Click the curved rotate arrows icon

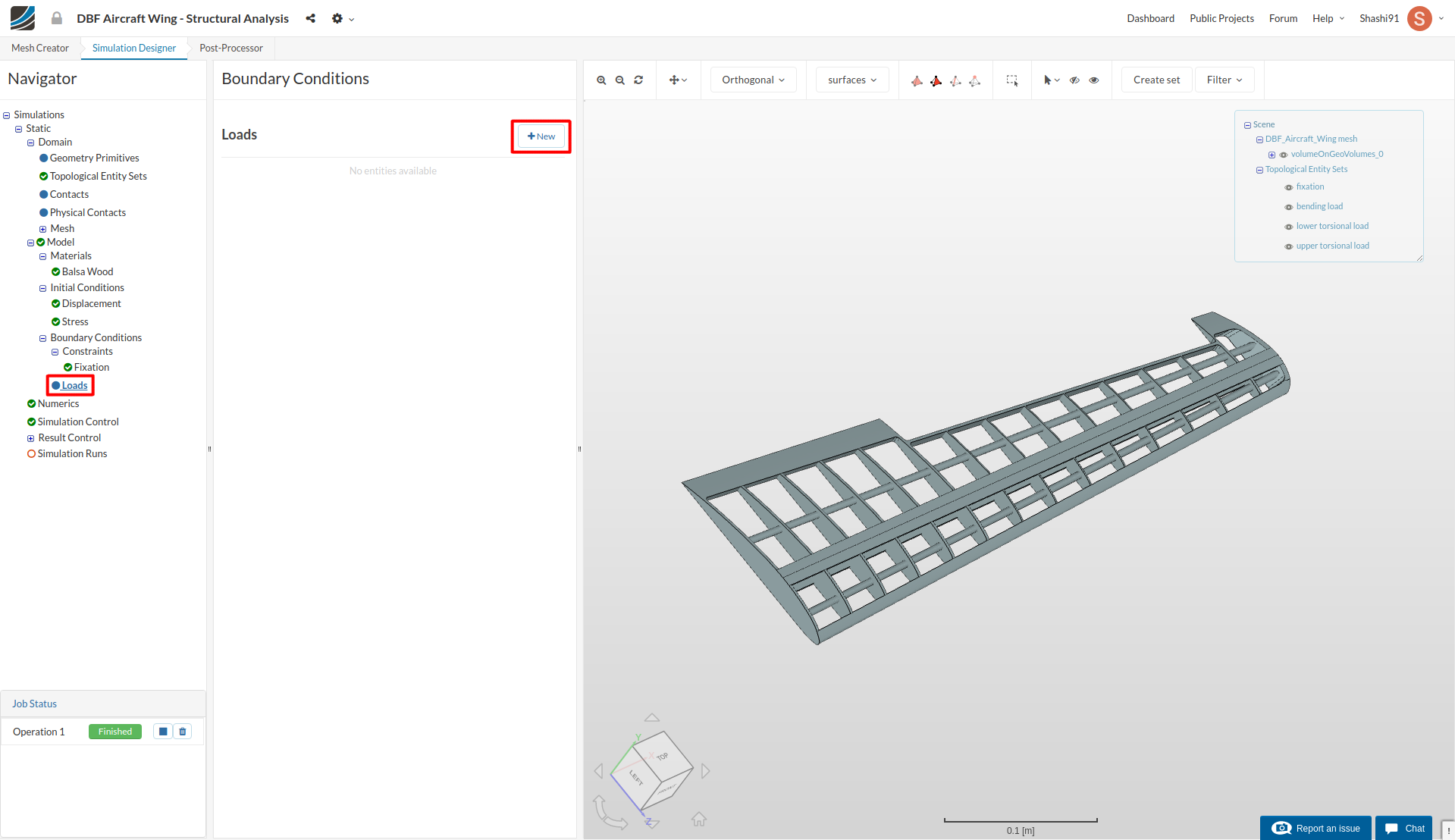click(609, 813)
